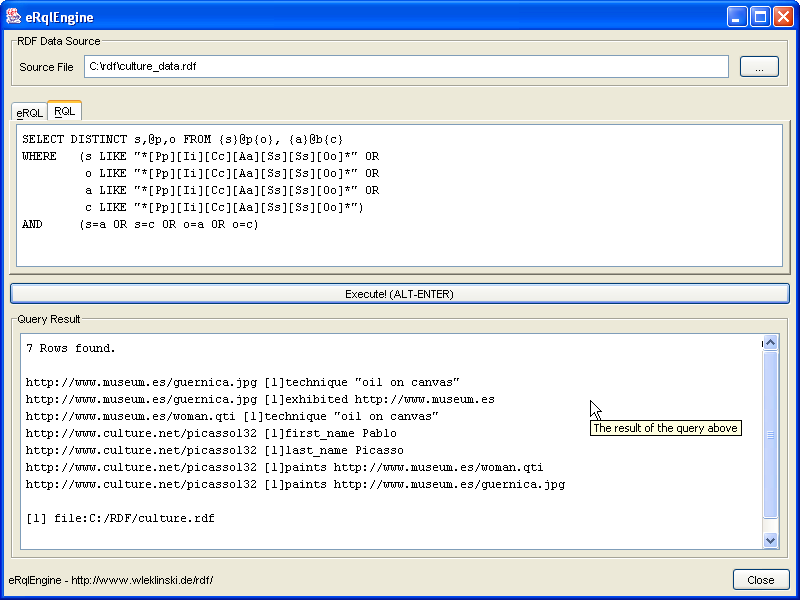Close the window with the title bar X
The width and height of the screenshot is (800, 600).
coord(782,16)
